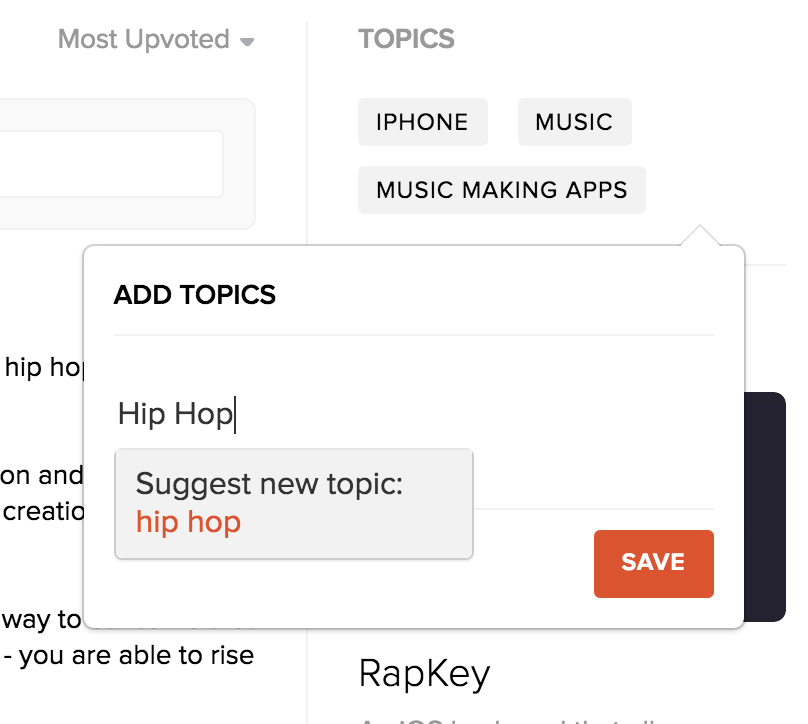Click the SAVE button in Add Topics
Screen dimensions: 808x724
[653, 564]
